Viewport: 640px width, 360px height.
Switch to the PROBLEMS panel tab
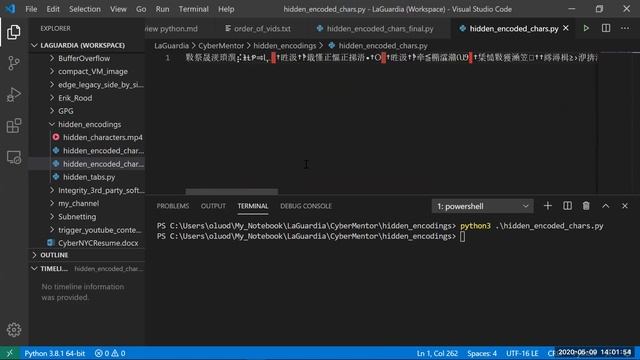[x=173, y=206]
